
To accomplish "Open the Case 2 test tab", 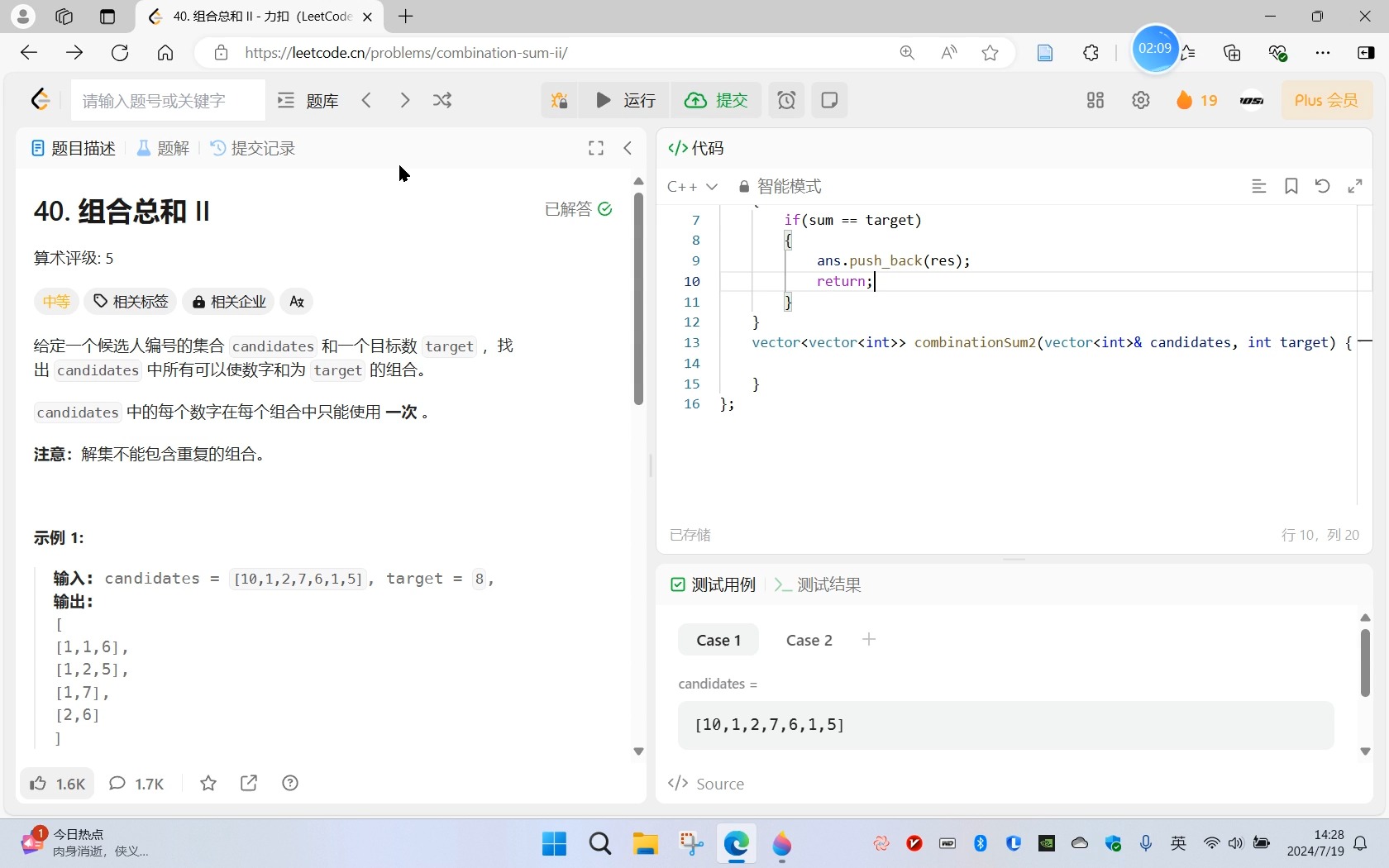I will pos(808,639).
